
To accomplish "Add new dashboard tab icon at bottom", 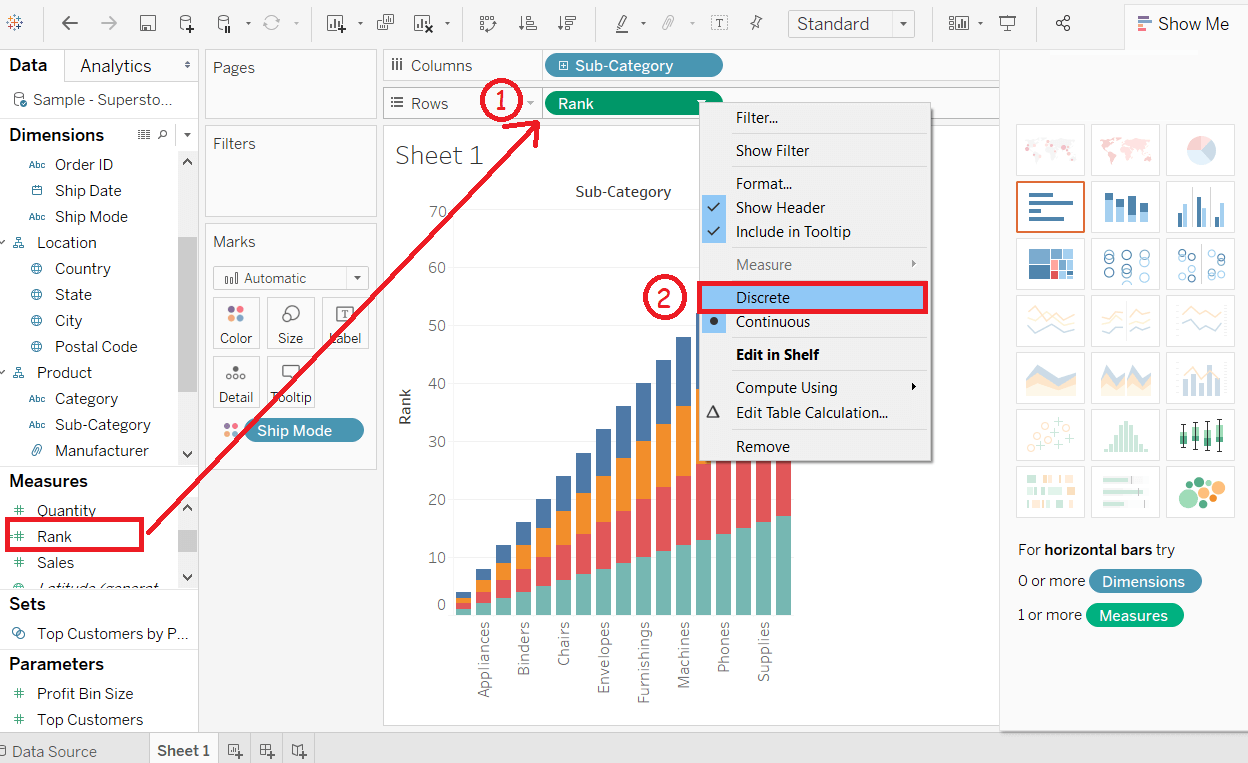I will click(x=267, y=750).
